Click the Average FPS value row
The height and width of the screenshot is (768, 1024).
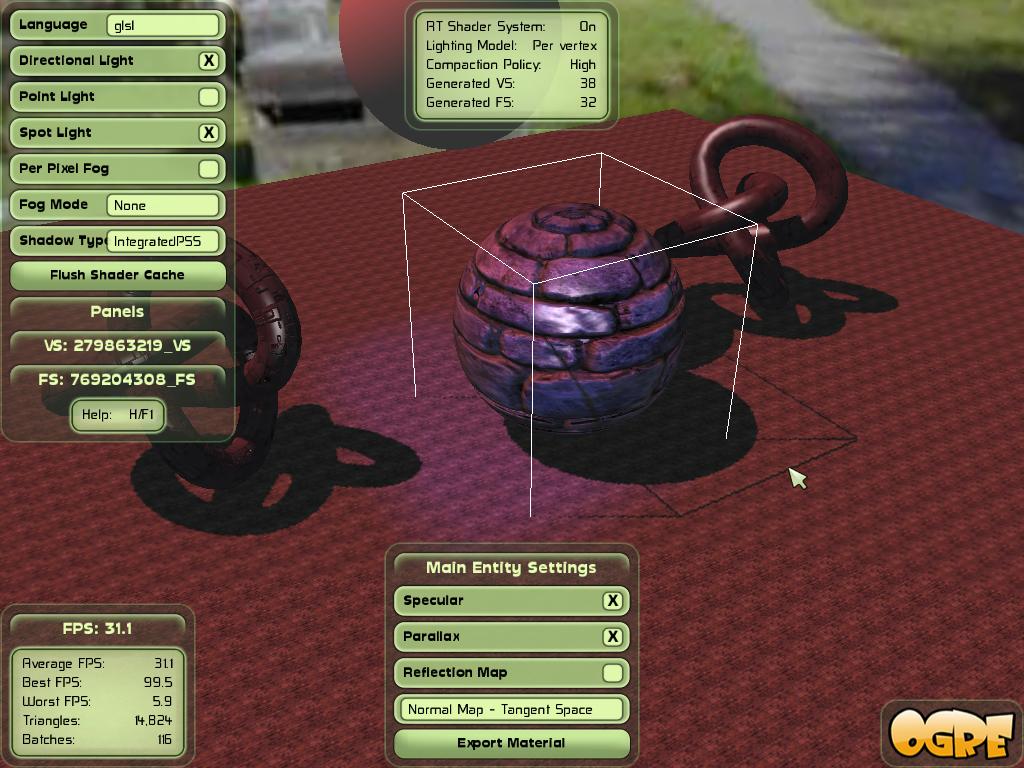[x=98, y=664]
